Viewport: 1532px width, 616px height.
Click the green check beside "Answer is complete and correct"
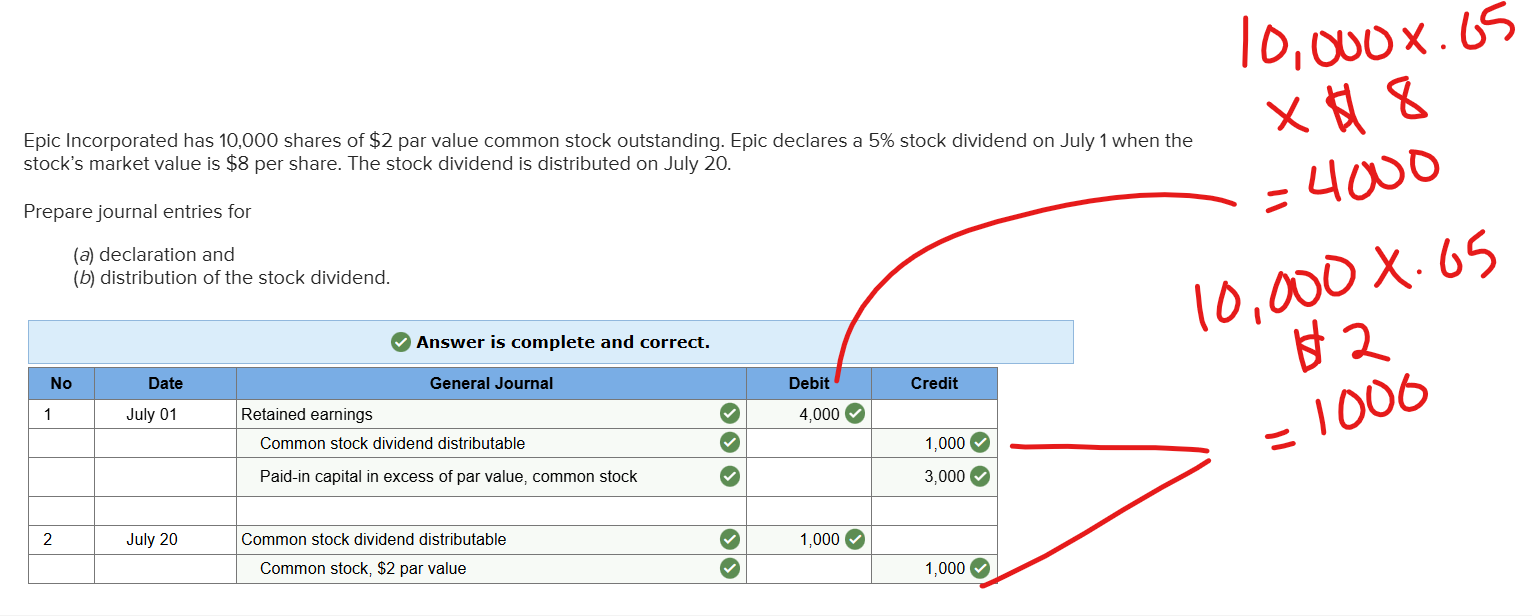[401, 342]
